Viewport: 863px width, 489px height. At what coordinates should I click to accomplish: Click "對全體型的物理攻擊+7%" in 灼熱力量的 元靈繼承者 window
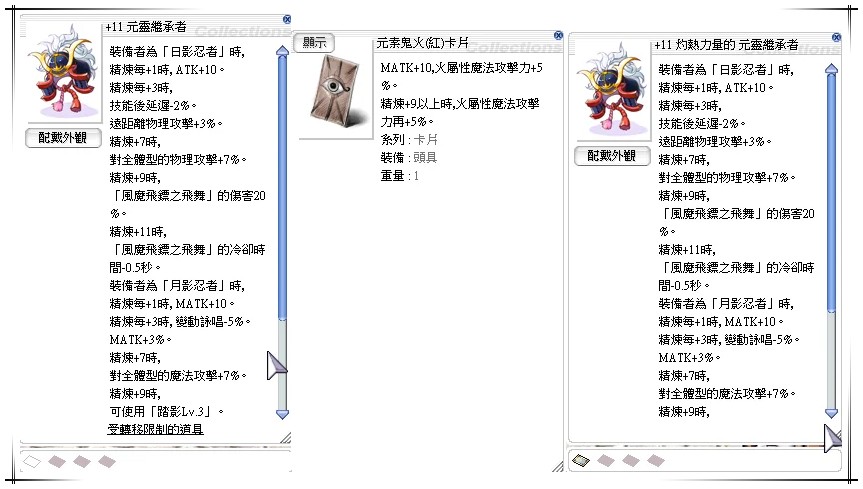point(727,177)
